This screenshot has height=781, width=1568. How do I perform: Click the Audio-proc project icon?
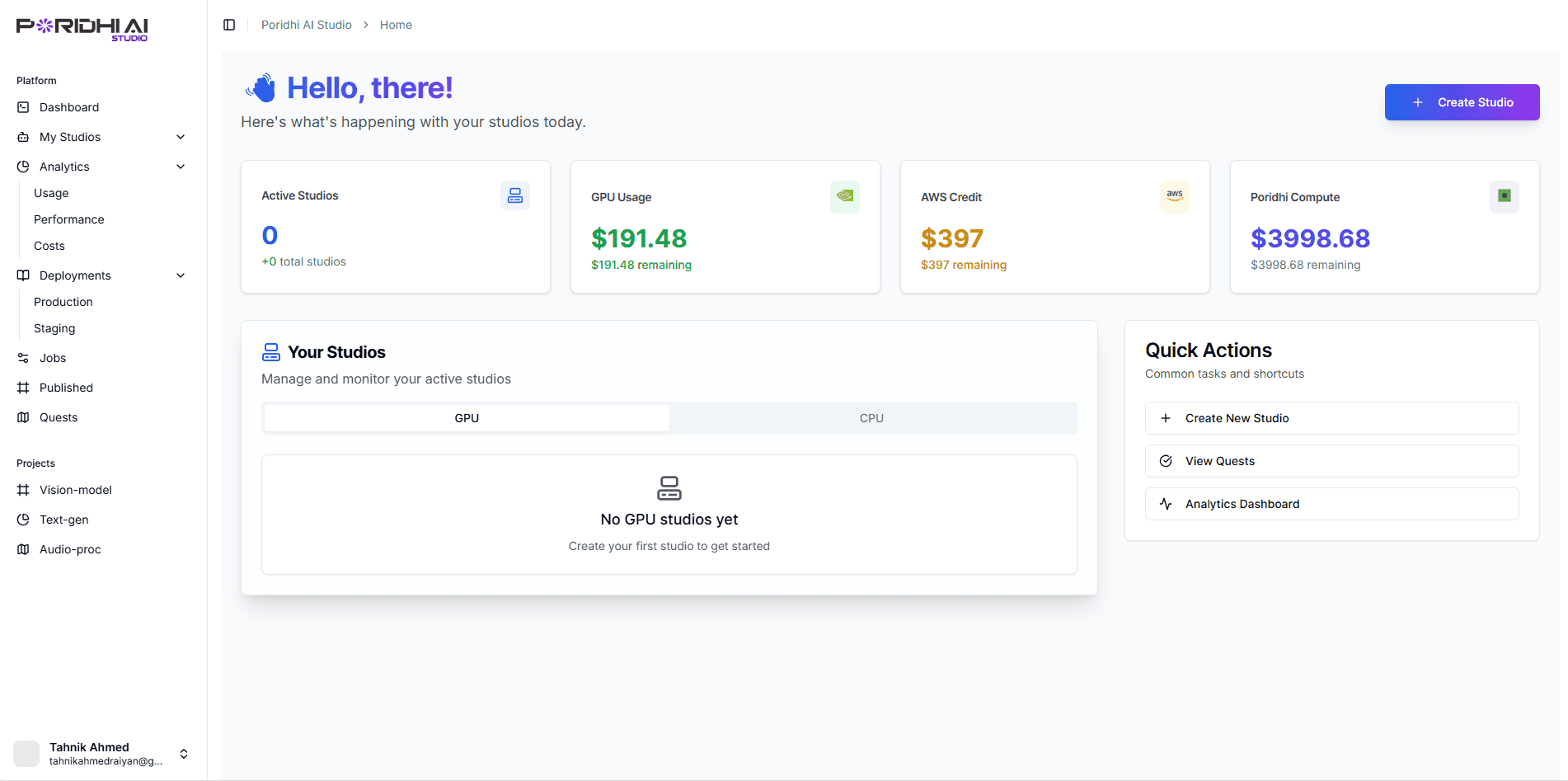click(23, 549)
